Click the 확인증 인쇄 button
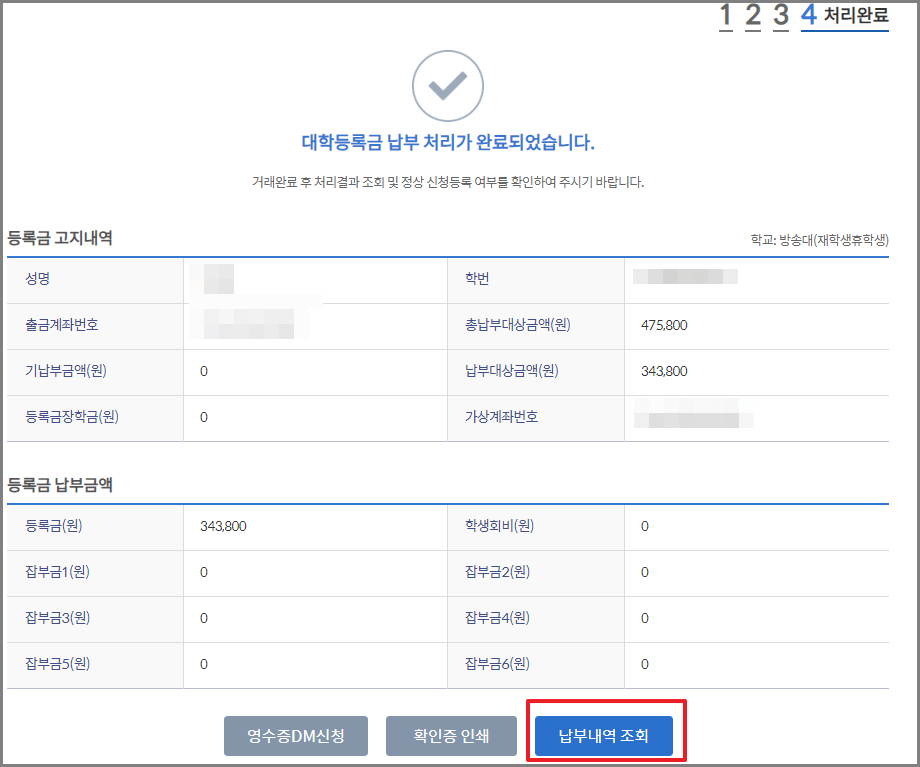This screenshot has height=767, width=920. click(451, 736)
